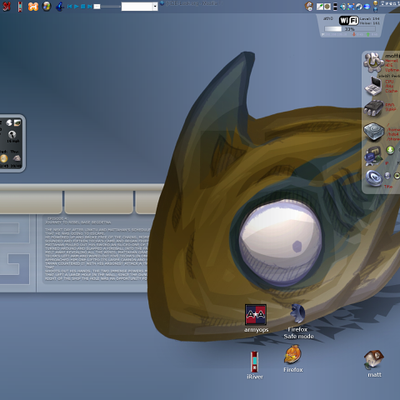Viewport: 400px width, 400px height.
Task: Click the memory chip RAM icon
Action: [373, 108]
